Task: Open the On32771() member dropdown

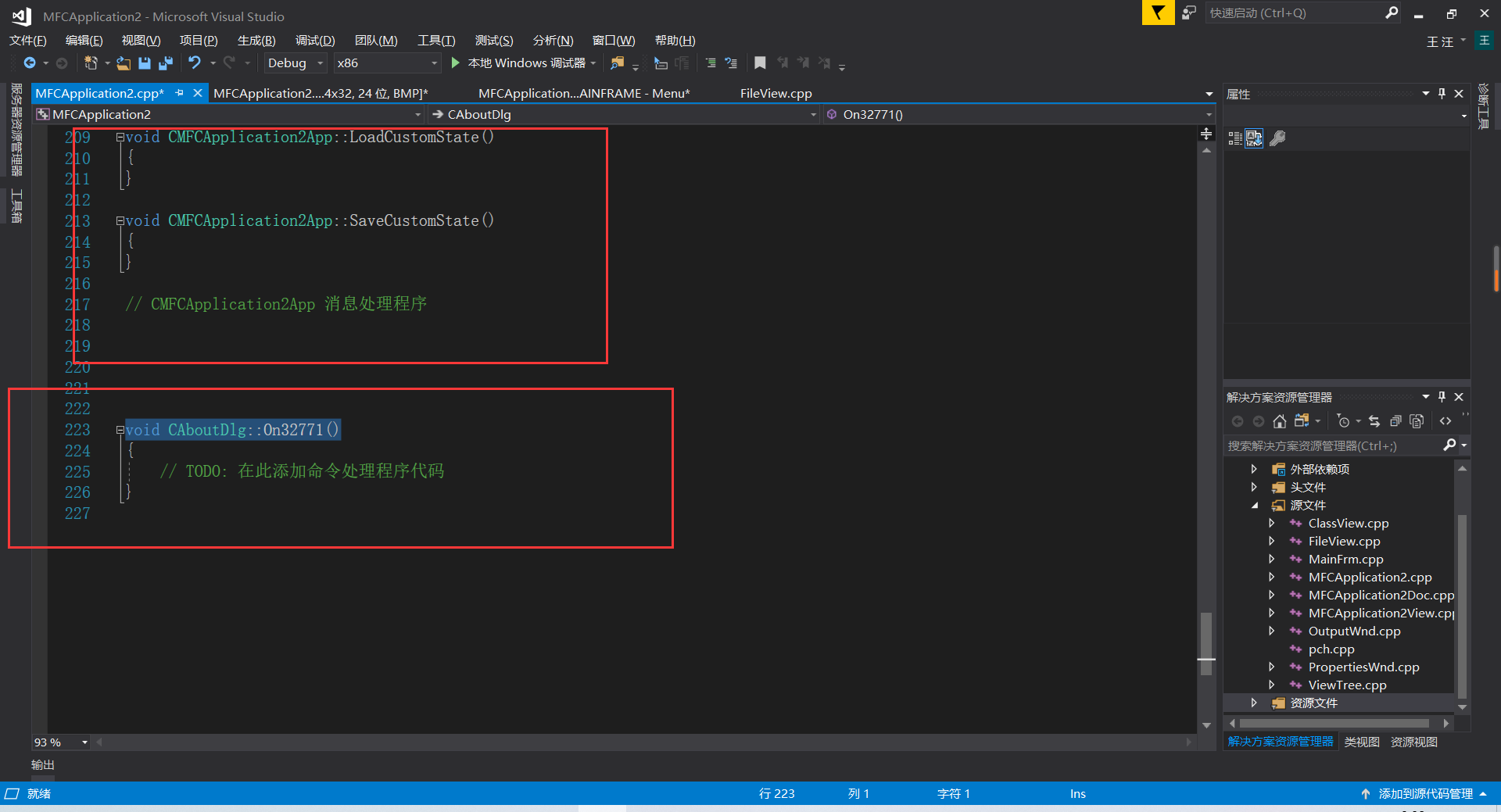Action: pyautogui.click(x=1019, y=115)
